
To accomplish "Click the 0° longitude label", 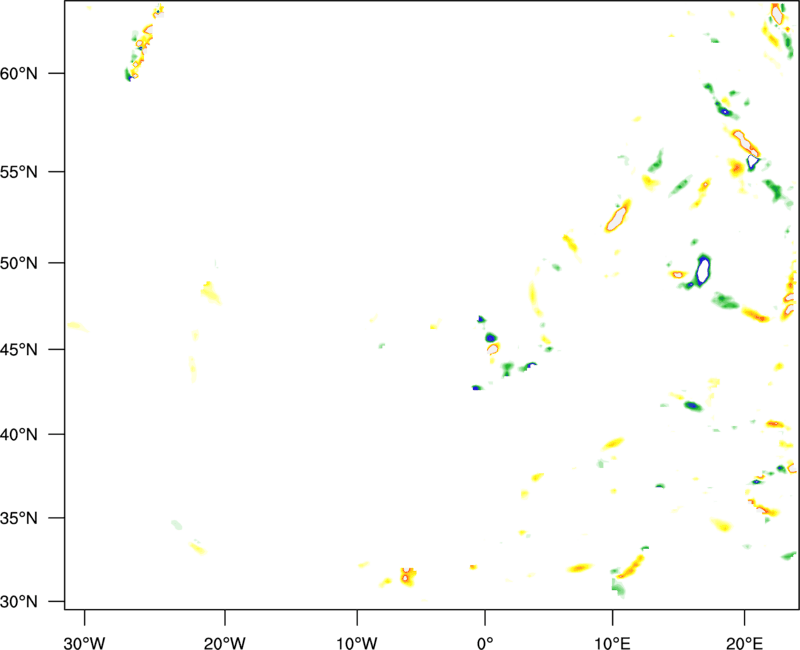I will pyautogui.click(x=485, y=643).
